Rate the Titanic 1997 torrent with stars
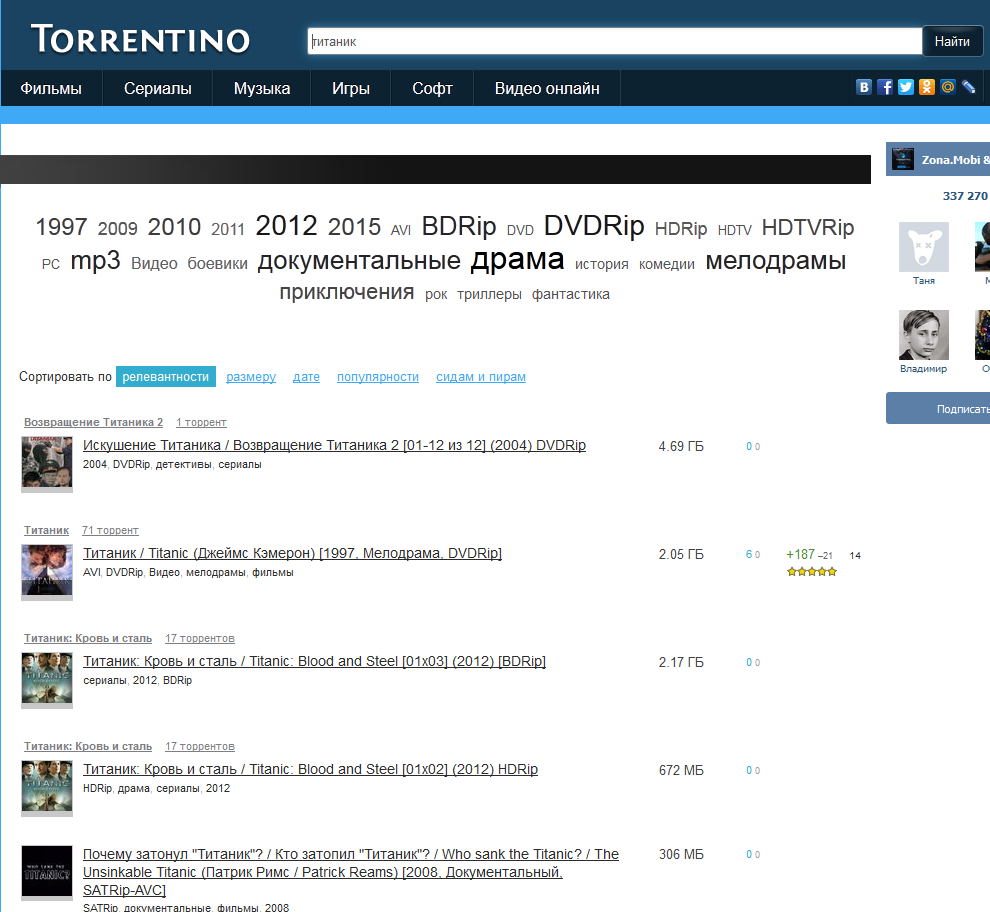Viewport: 990px width, 912px height. pyautogui.click(x=811, y=572)
